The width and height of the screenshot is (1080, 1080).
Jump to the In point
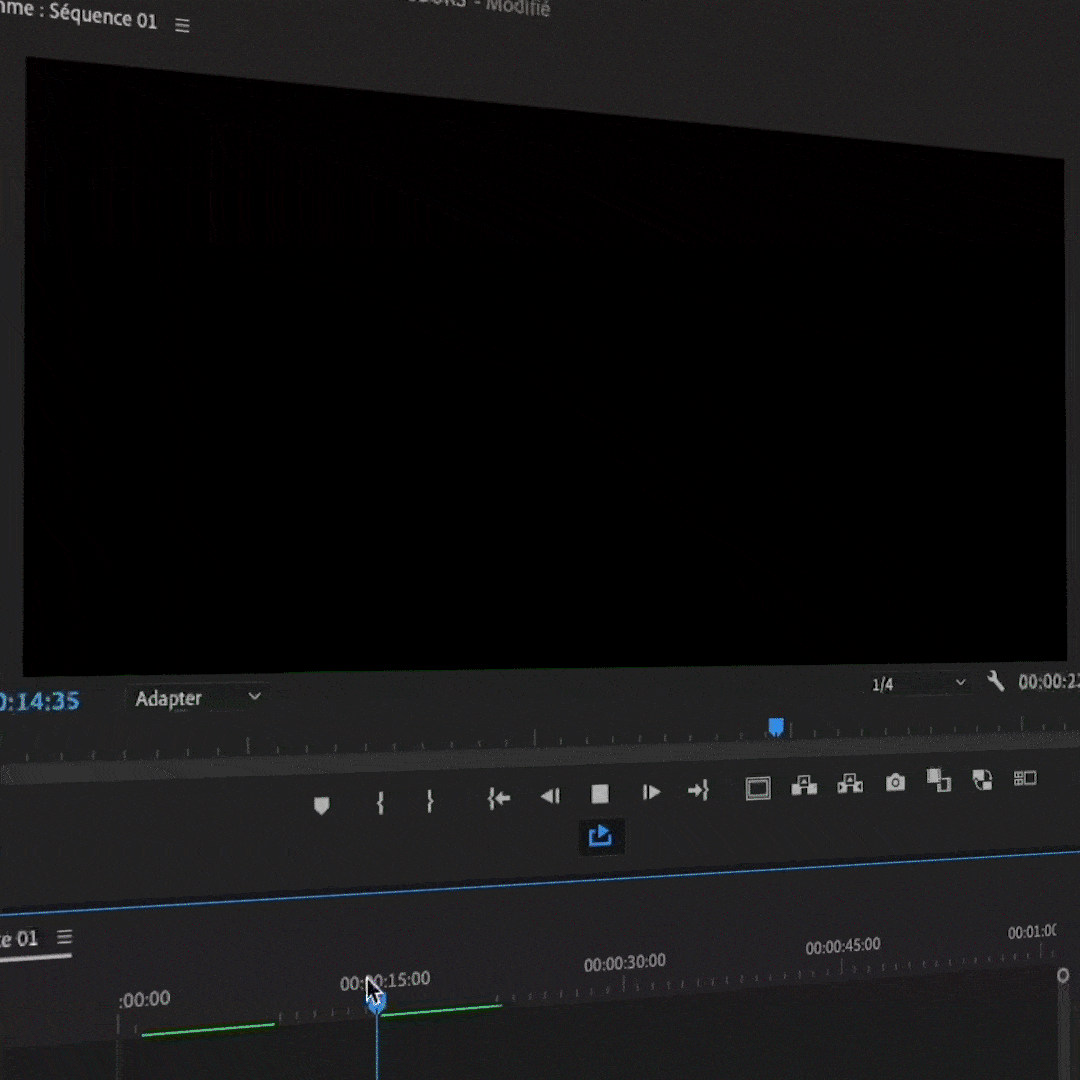(498, 798)
